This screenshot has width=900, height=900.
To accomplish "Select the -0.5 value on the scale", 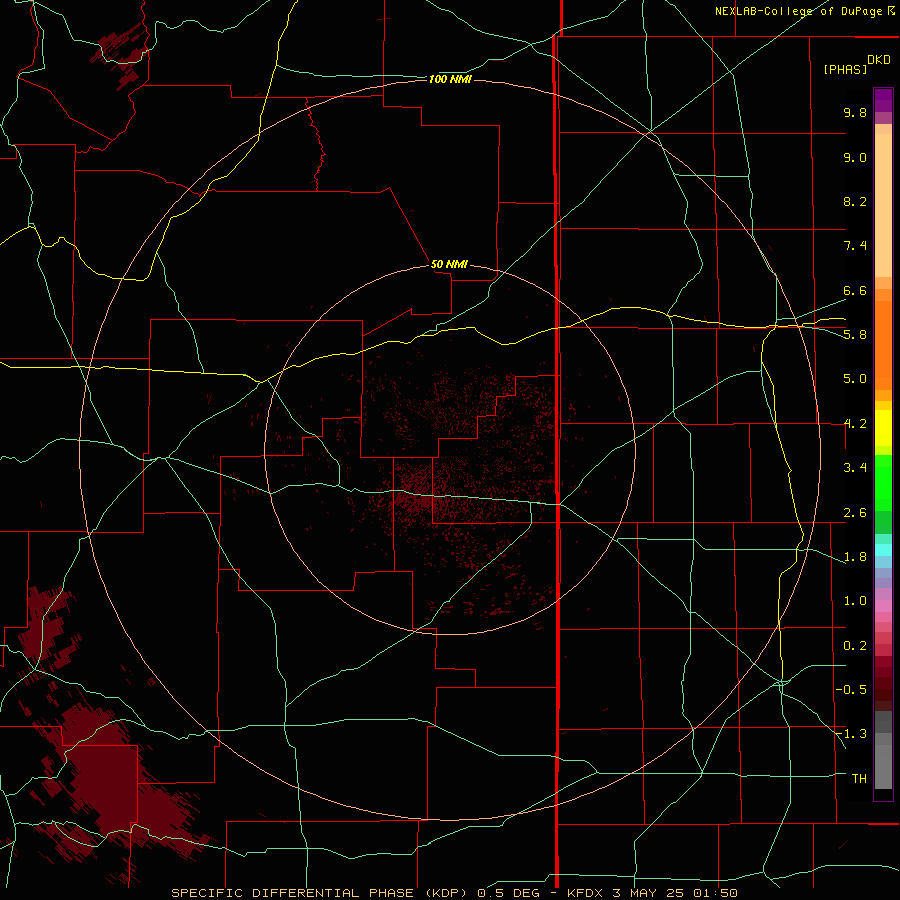I will (x=851, y=689).
